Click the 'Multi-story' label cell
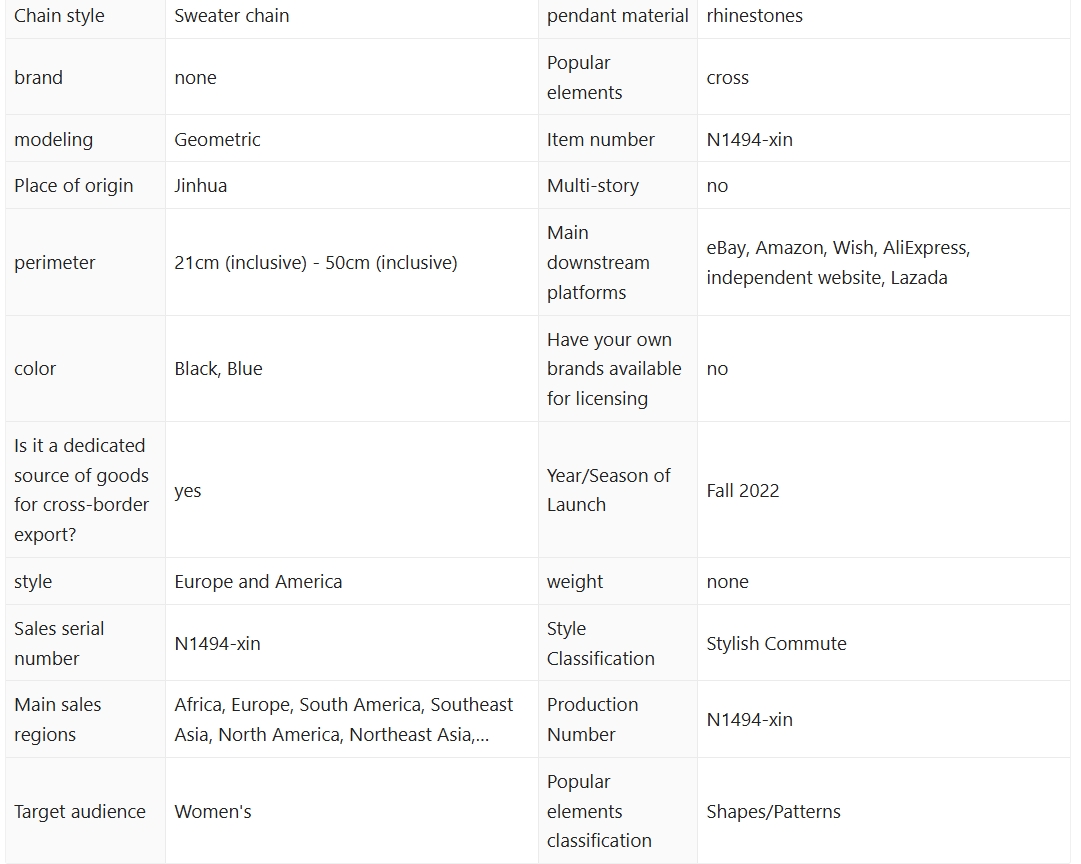Viewport: 1081px width, 864px height. (x=592, y=186)
